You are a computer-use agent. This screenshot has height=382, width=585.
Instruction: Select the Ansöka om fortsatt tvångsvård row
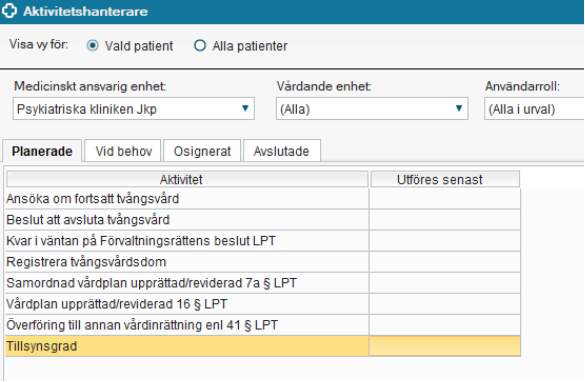263,199
